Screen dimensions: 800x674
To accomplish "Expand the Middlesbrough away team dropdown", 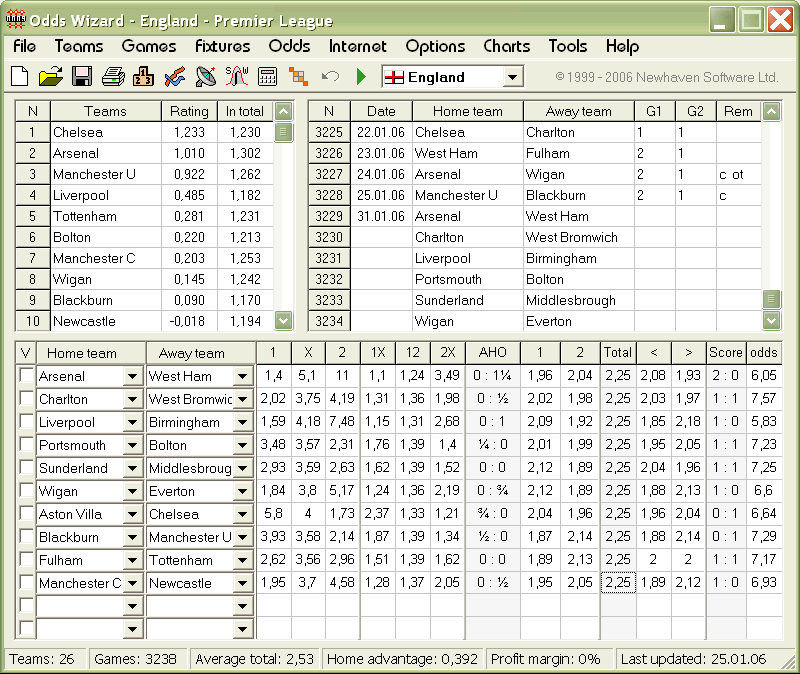I will [242, 468].
